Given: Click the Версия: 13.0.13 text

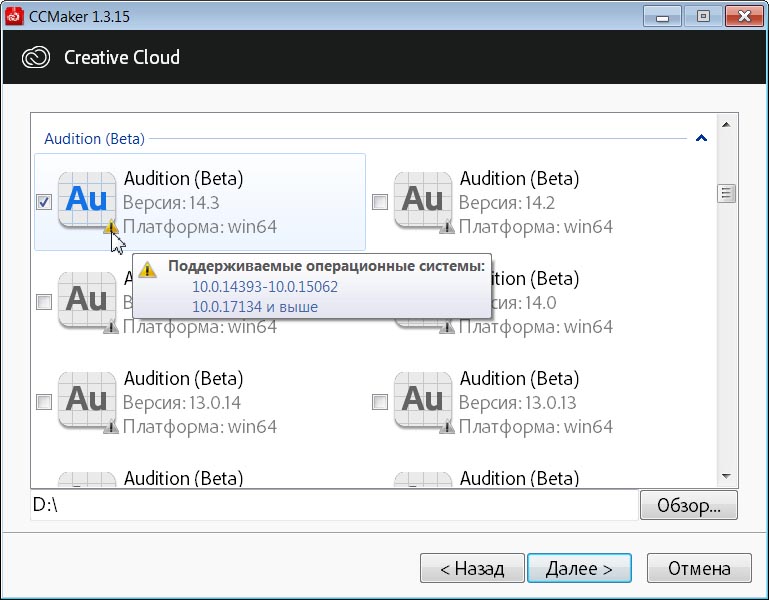Looking at the screenshot, I should point(517,403).
